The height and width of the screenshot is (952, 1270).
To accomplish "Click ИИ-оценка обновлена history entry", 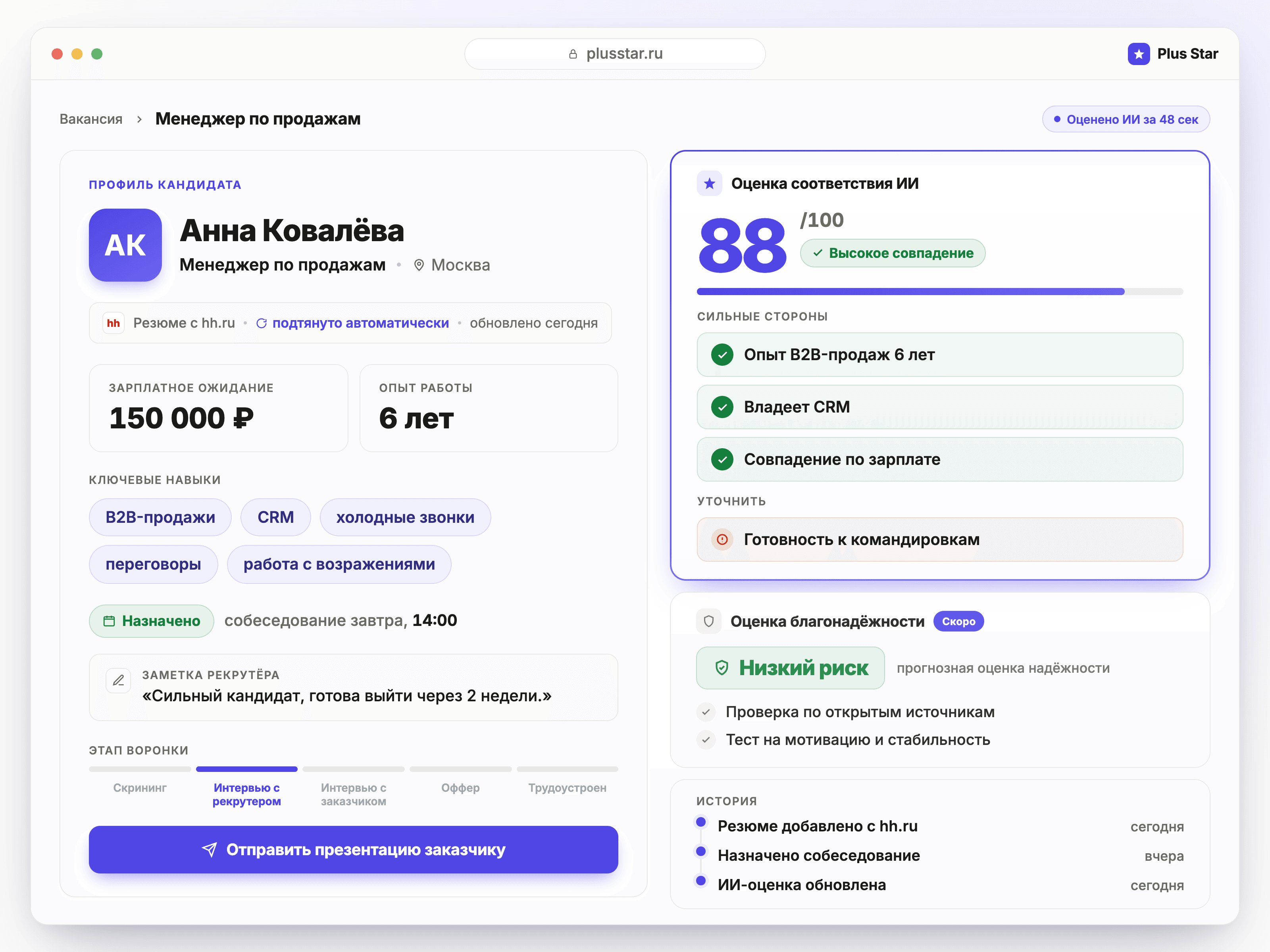I will tap(940, 885).
